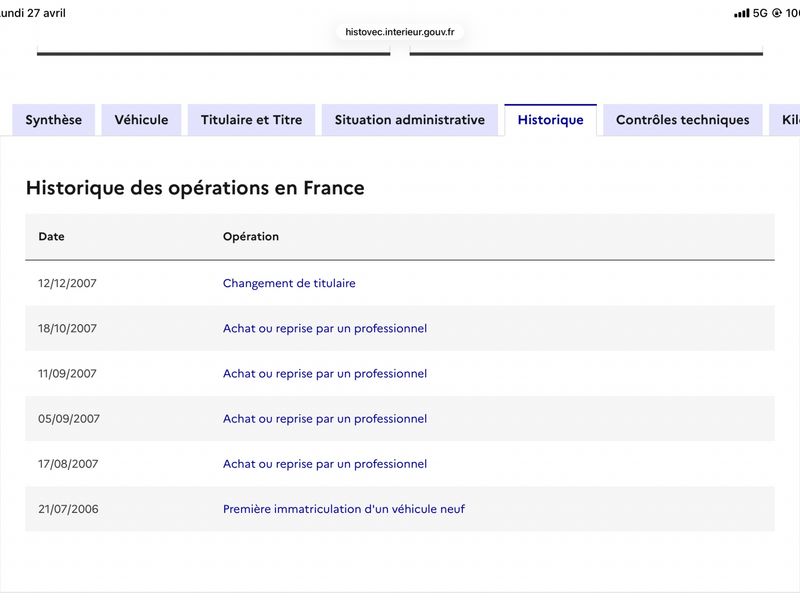Click the Historique des opérations en France heading
The image size is (800, 600).
click(x=195, y=188)
